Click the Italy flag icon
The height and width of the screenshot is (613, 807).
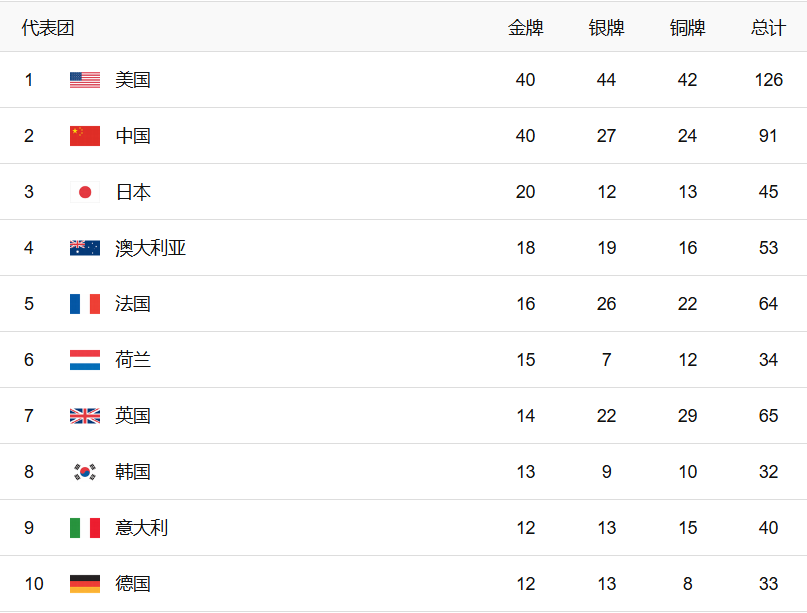pyautogui.click(x=85, y=528)
